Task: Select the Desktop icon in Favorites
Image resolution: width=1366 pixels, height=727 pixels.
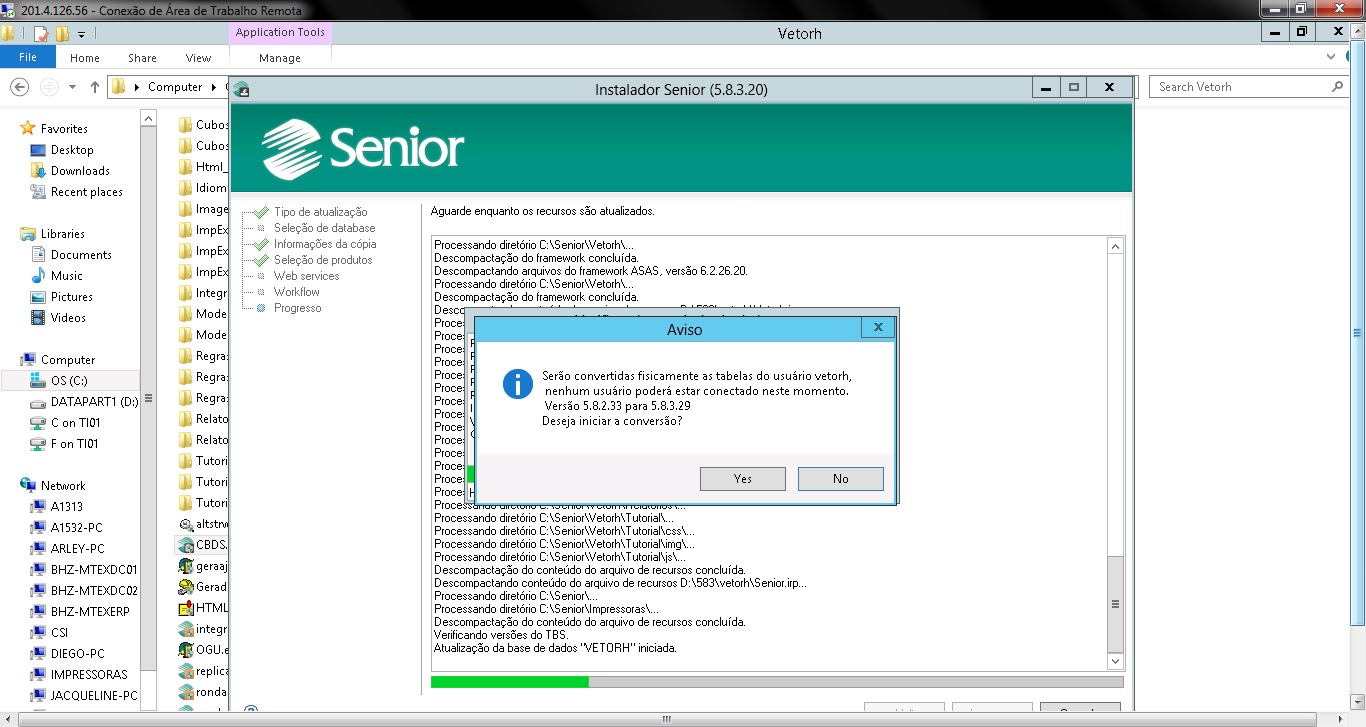Action: click(x=38, y=150)
